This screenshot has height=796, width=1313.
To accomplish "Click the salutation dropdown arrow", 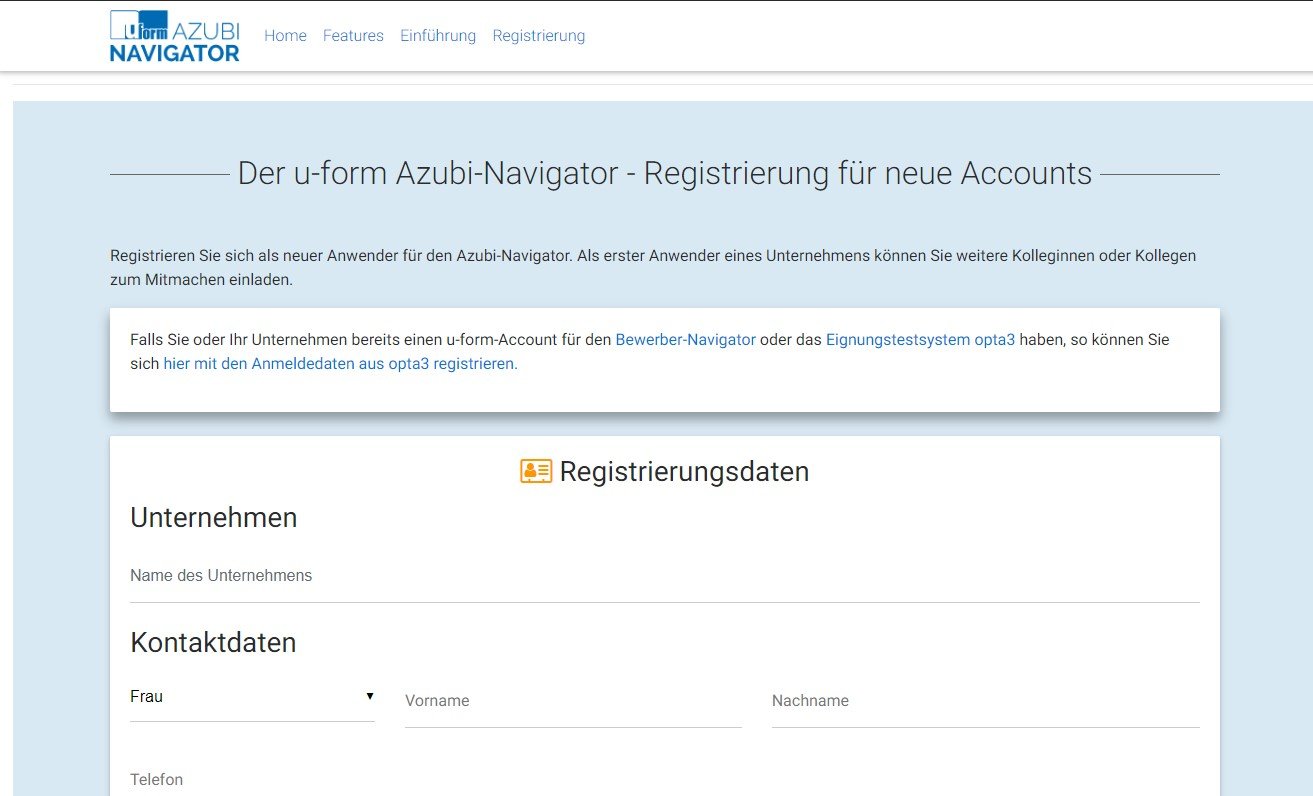I will (369, 696).
